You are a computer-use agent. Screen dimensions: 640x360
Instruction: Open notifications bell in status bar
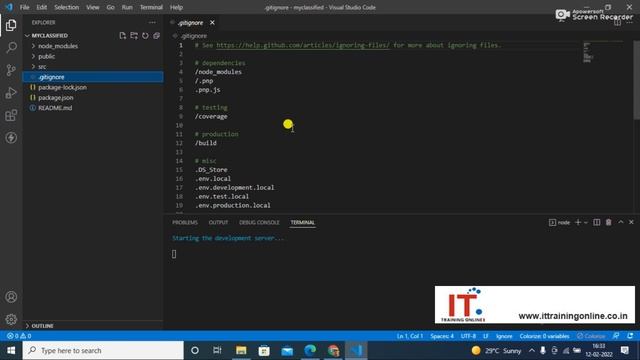point(630,336)
